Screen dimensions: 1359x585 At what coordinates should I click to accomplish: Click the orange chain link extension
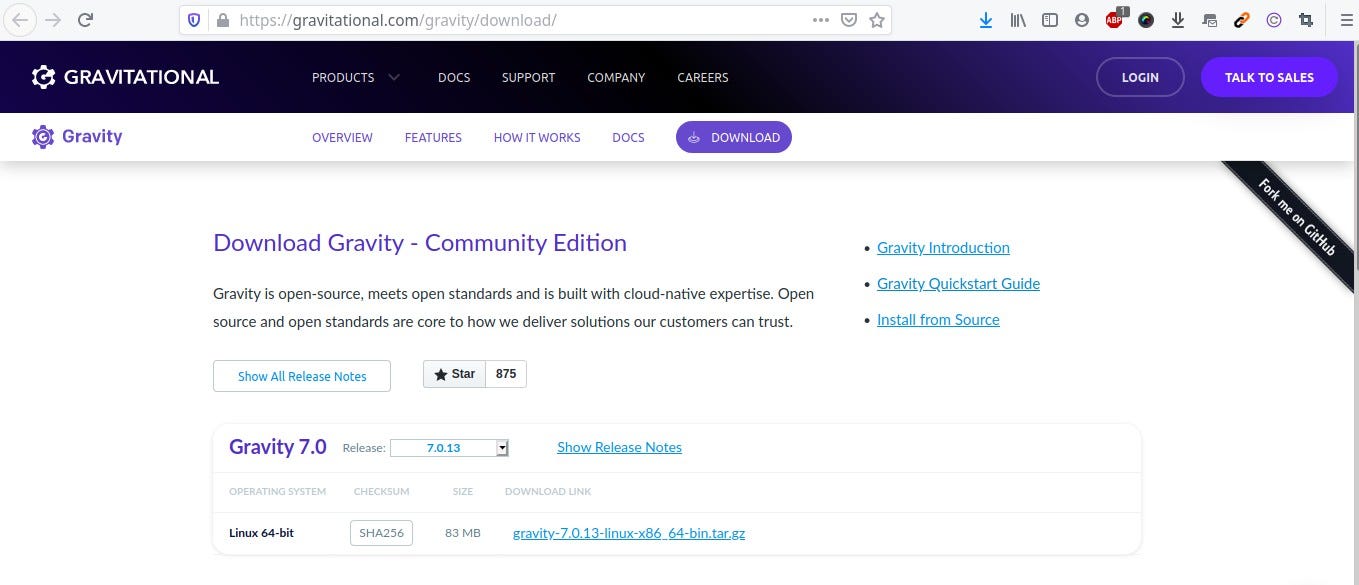pos(1242,20)
